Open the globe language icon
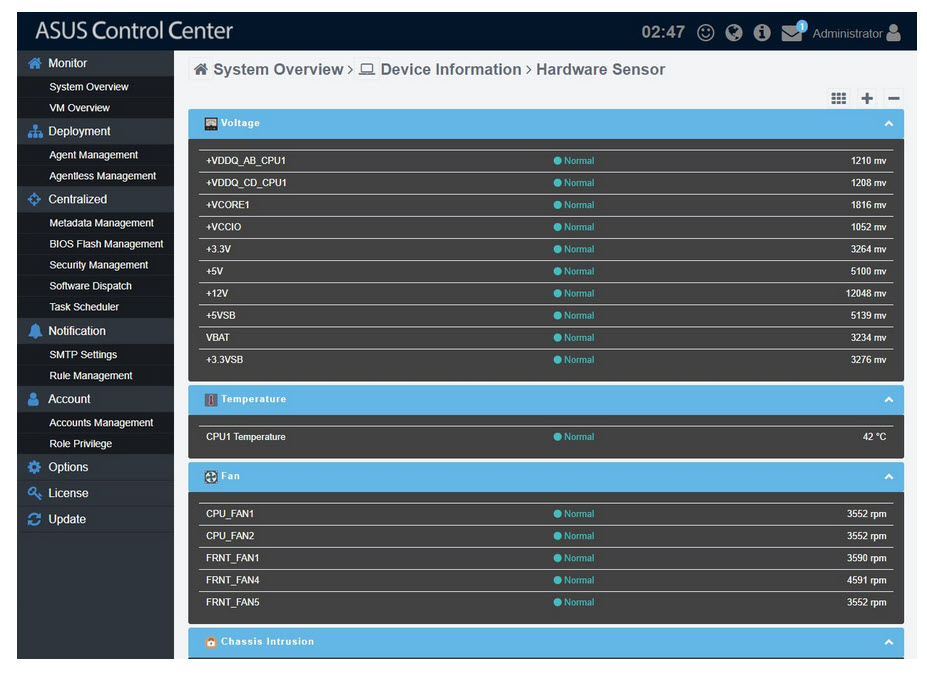927x677 pixels. click(734, 33)
